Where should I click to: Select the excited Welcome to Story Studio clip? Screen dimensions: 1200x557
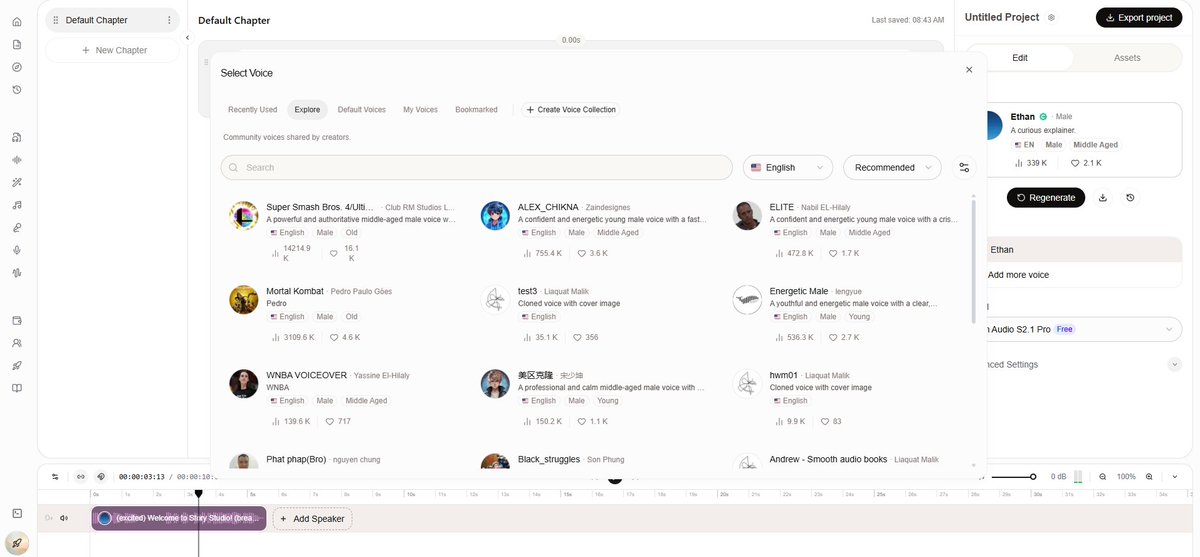coord(179,518)
